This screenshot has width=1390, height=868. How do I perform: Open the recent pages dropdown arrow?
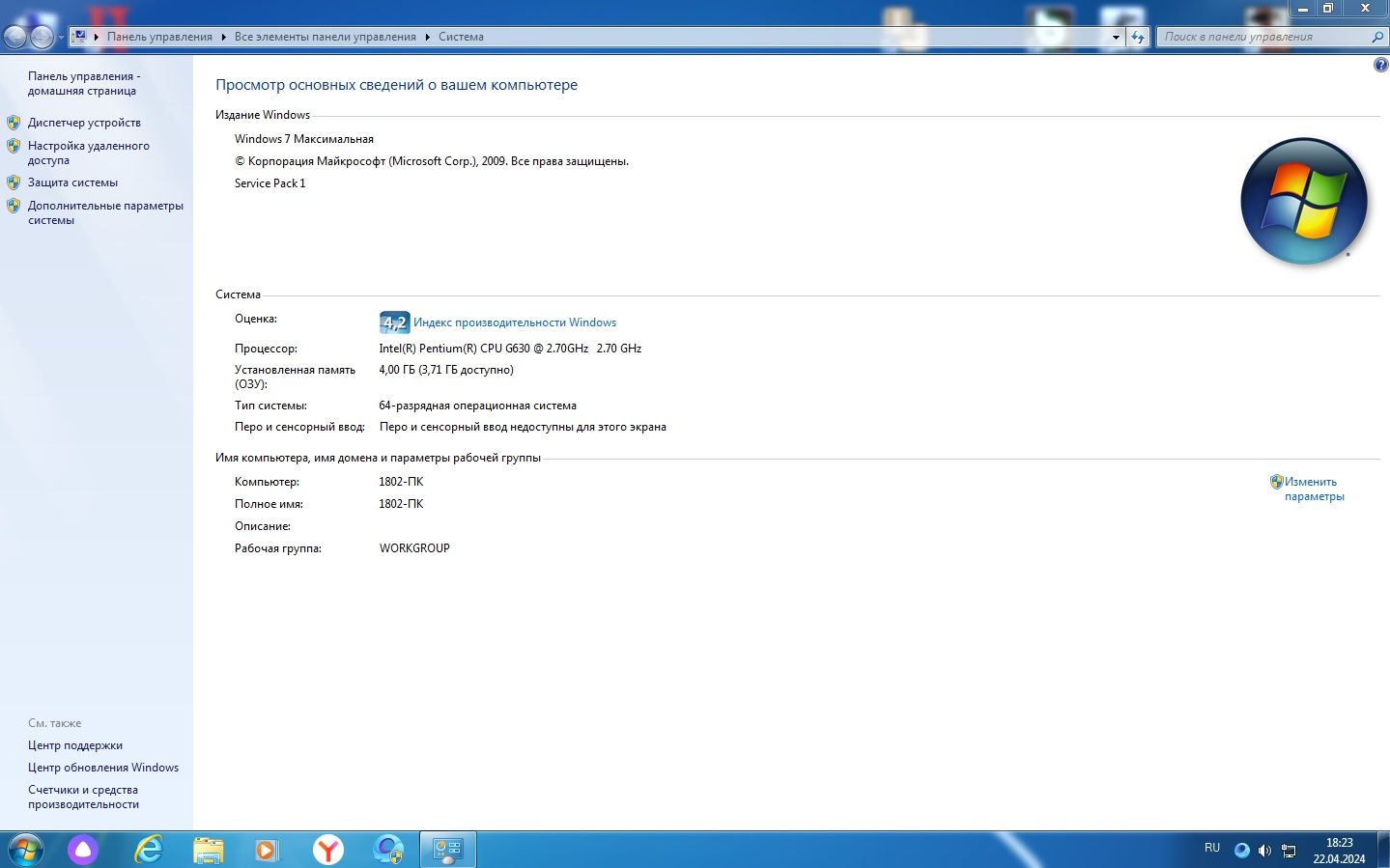[61, 37]
